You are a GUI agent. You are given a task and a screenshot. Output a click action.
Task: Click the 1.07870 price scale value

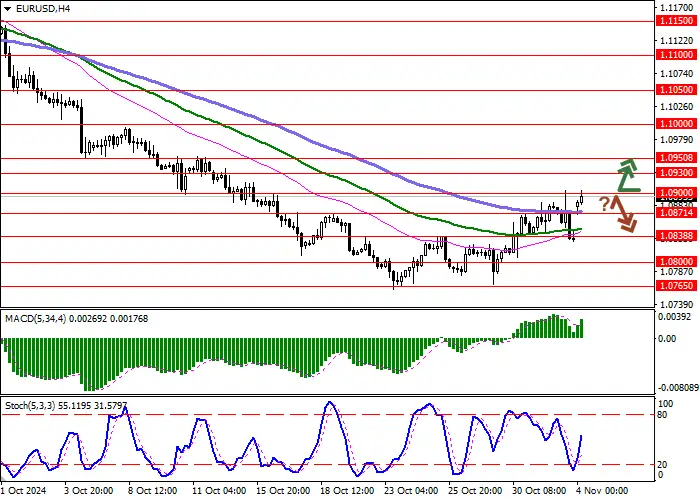pyautogui.click(x=677, y=271)
